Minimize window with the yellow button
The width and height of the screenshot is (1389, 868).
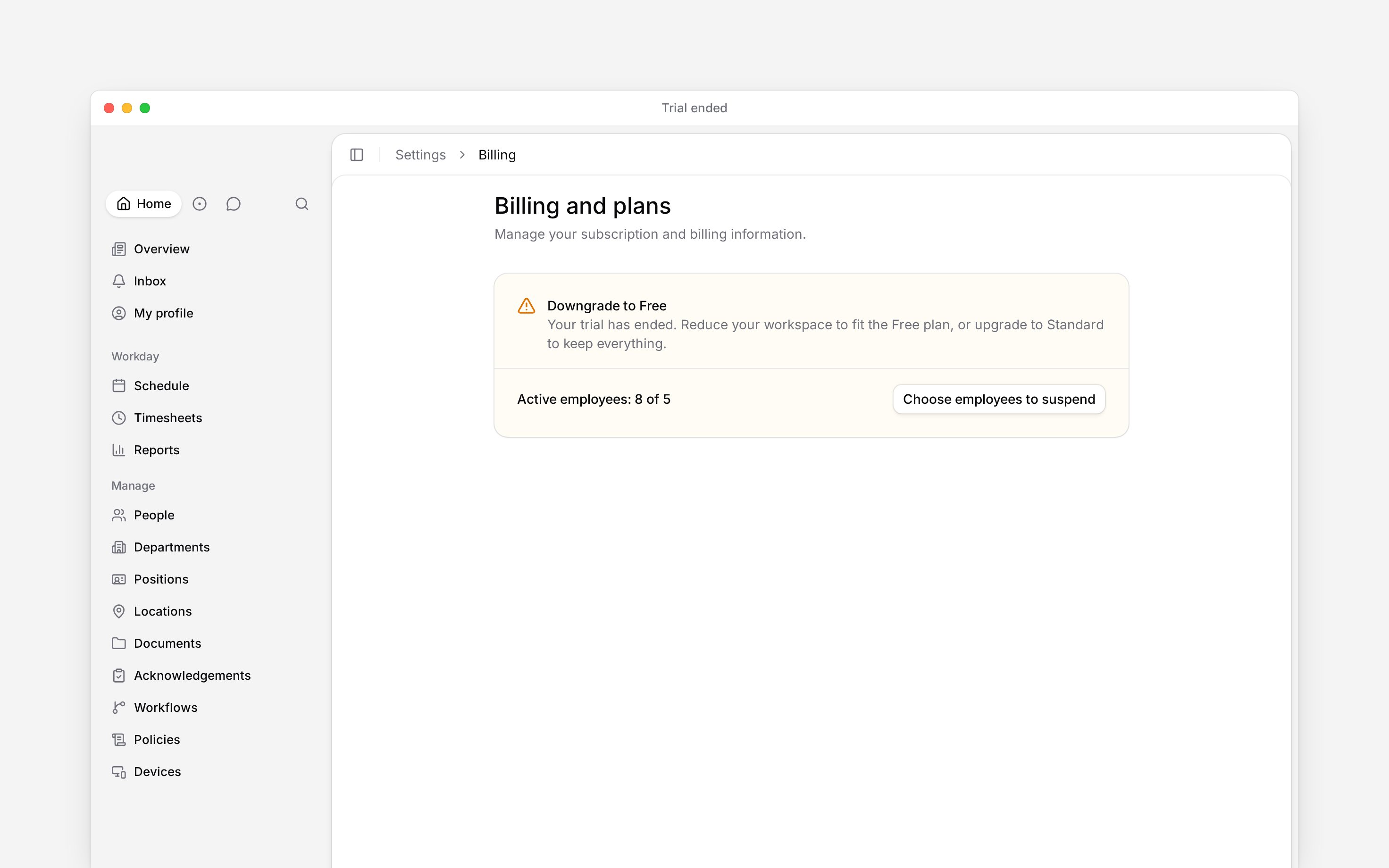[127, 108]
